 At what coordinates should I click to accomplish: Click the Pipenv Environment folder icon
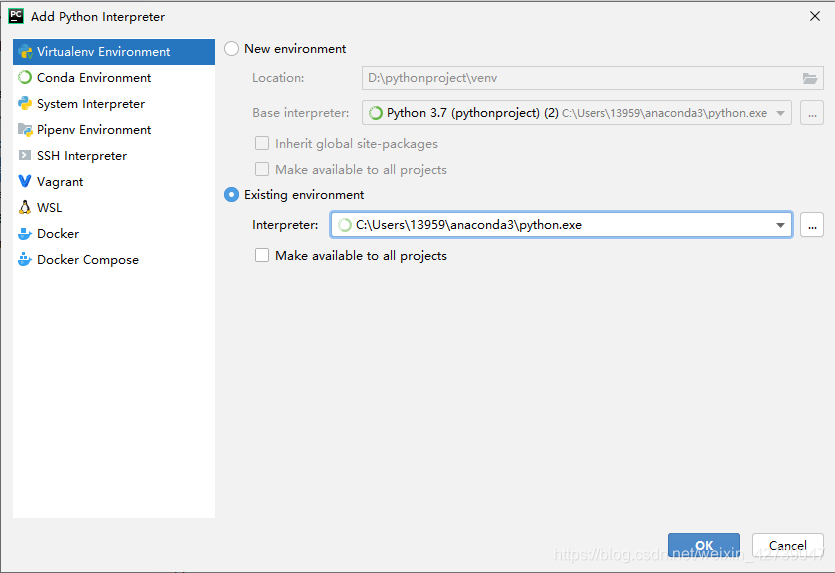pos(25,129)
